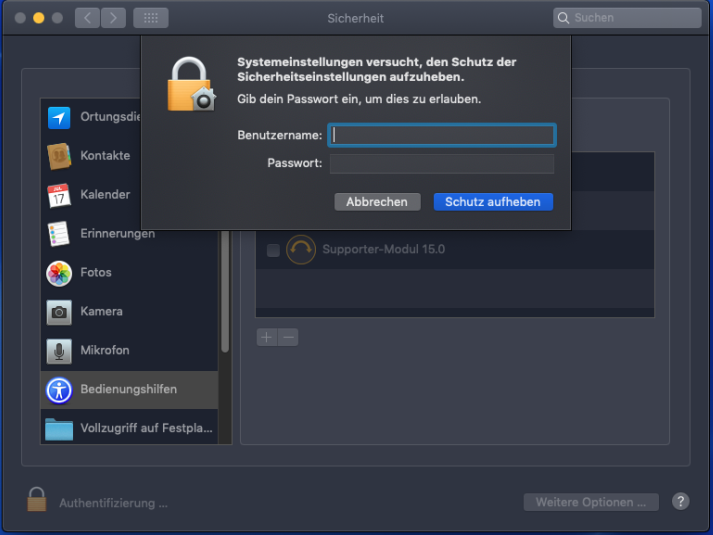This screenshot has height=535, width=713.
Task: Show all preferences grid button
Action: [150, 18]
